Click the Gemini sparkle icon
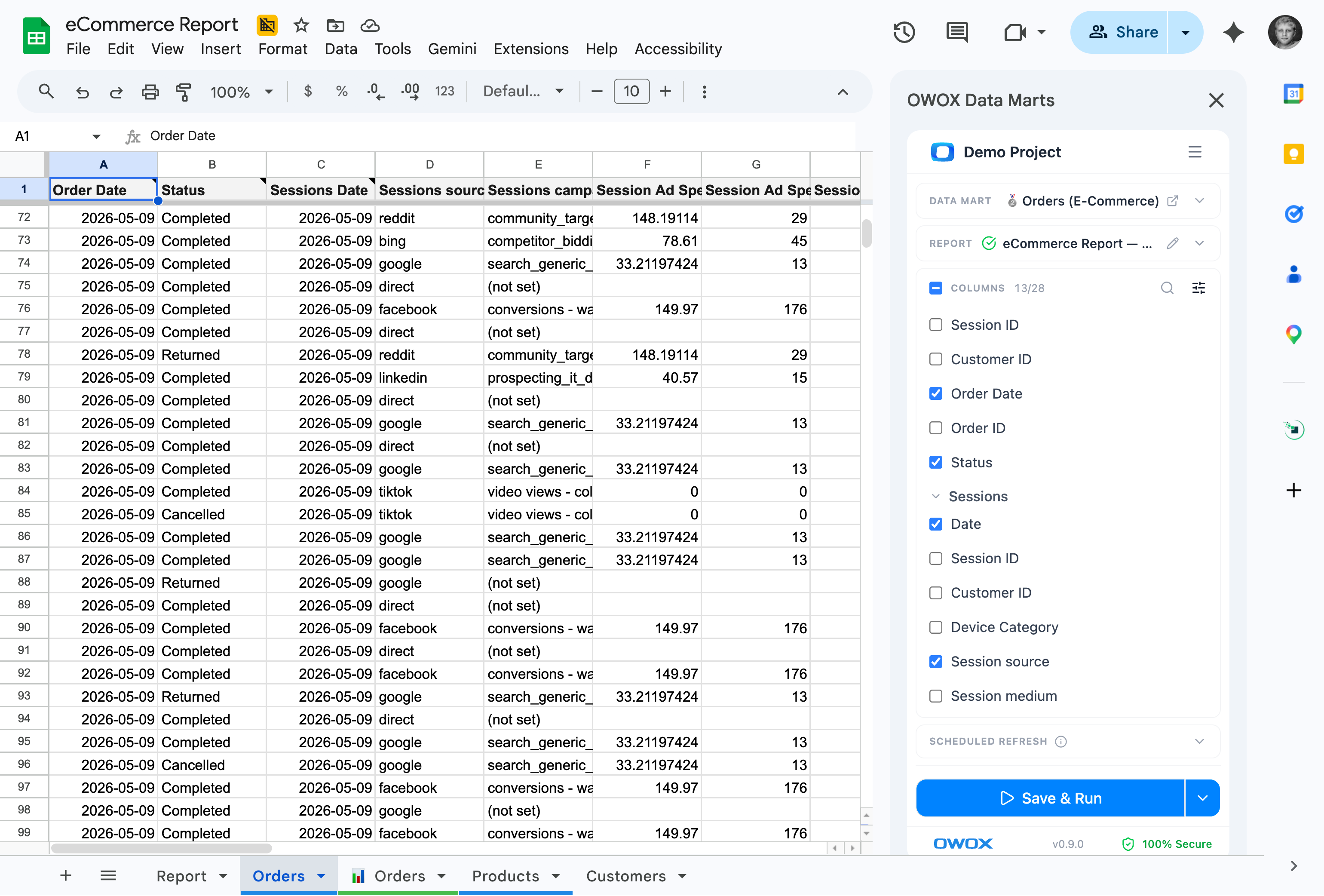The width and height of the screenshot is (1324, 896). 1233,32
